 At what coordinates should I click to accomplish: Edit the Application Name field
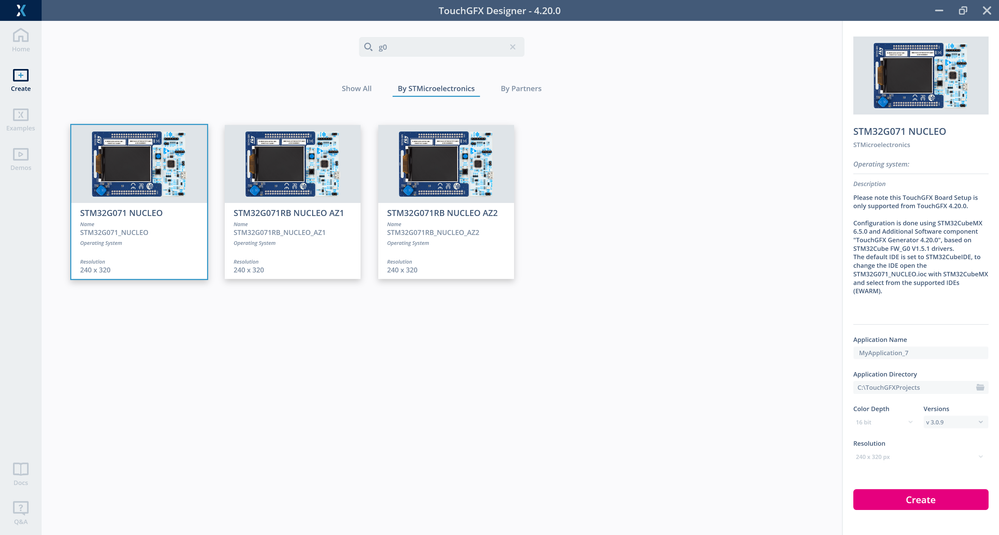point(921,353)
